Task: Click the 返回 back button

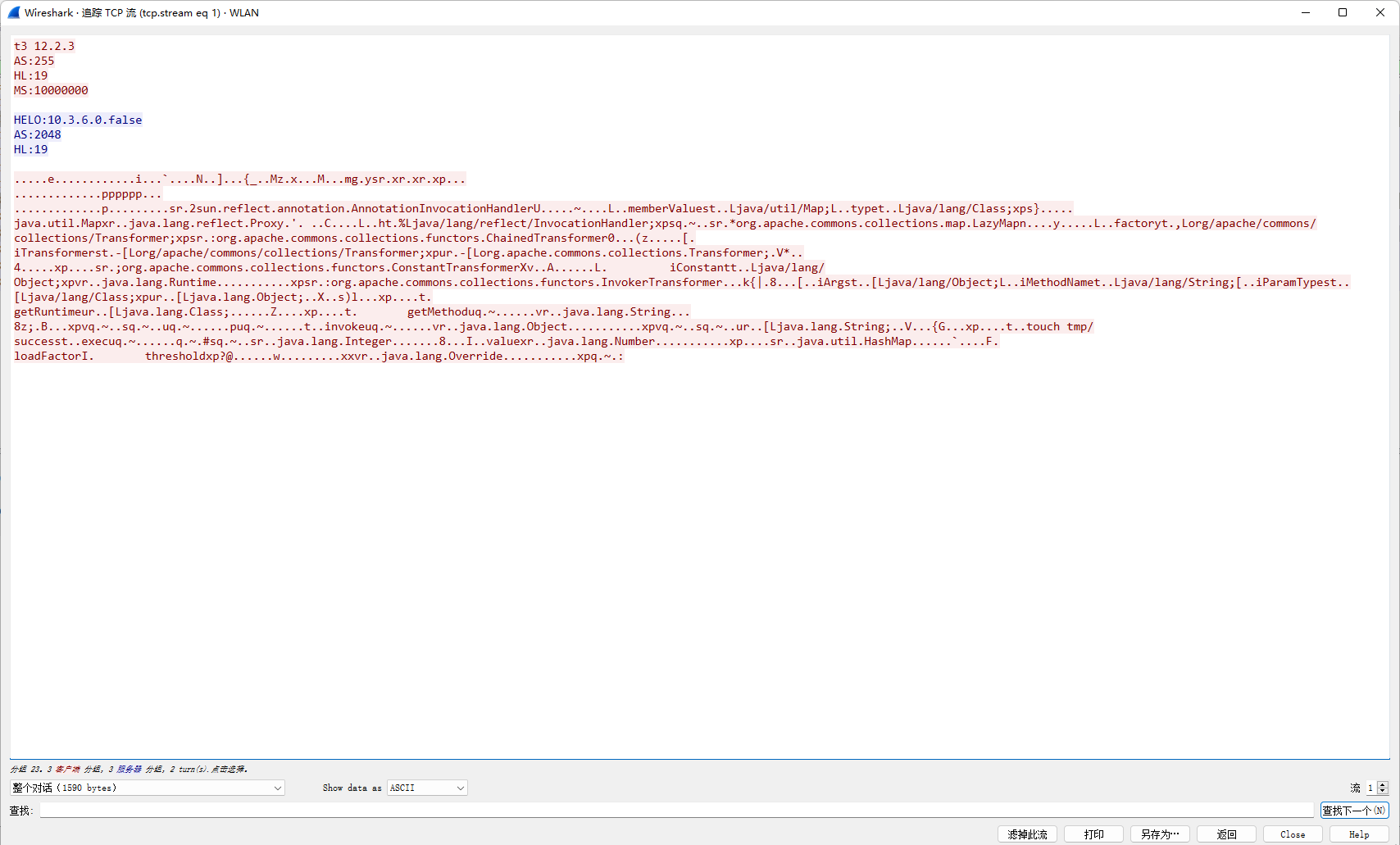Action: point(1226,834)
